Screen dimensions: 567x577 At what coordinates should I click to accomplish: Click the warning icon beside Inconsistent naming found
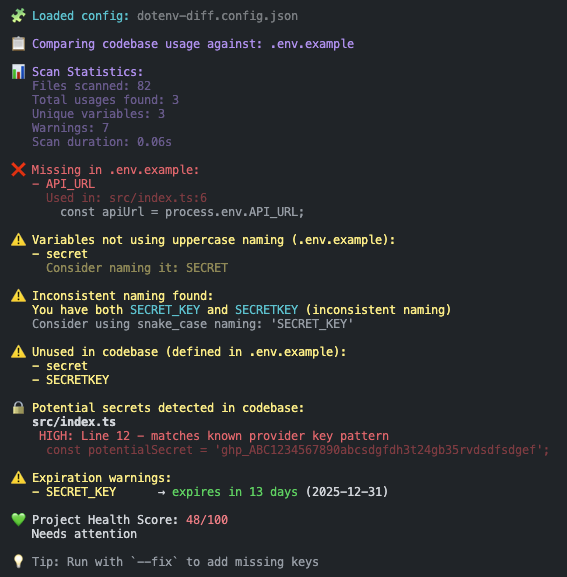(x=18, y=296)
